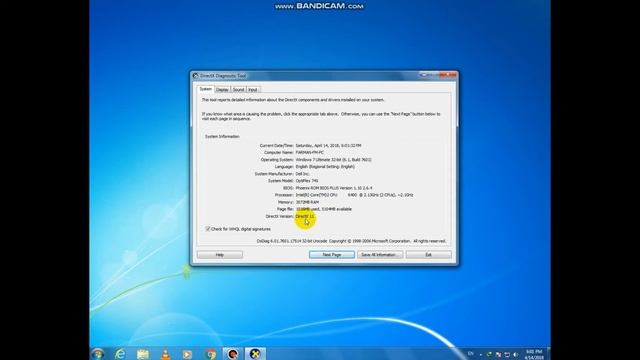Switch to the Sound tab

[238, 90]
